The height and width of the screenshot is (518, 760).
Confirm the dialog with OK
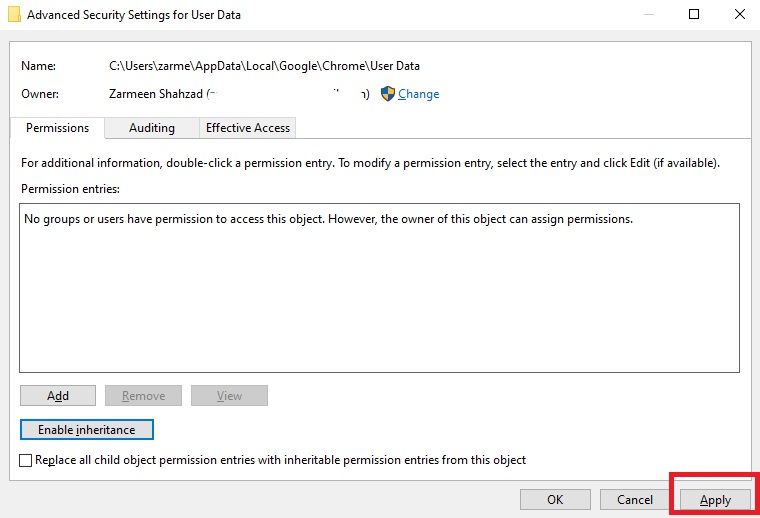pyautogui.click(x=555, y=499)
